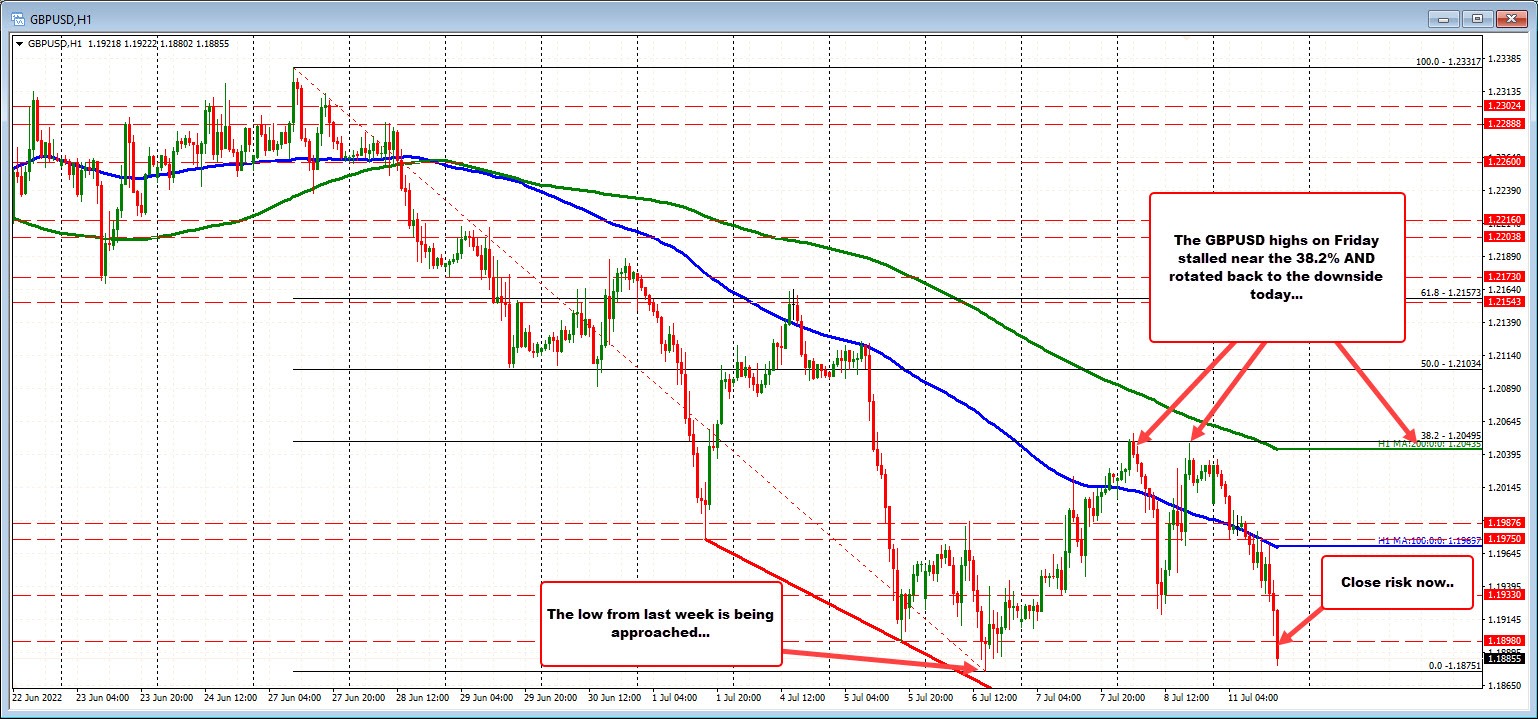This screenshot has height=719, width=1538.
Task: Click the '22 Jun 2022' date on time axis
Action: 36,696
